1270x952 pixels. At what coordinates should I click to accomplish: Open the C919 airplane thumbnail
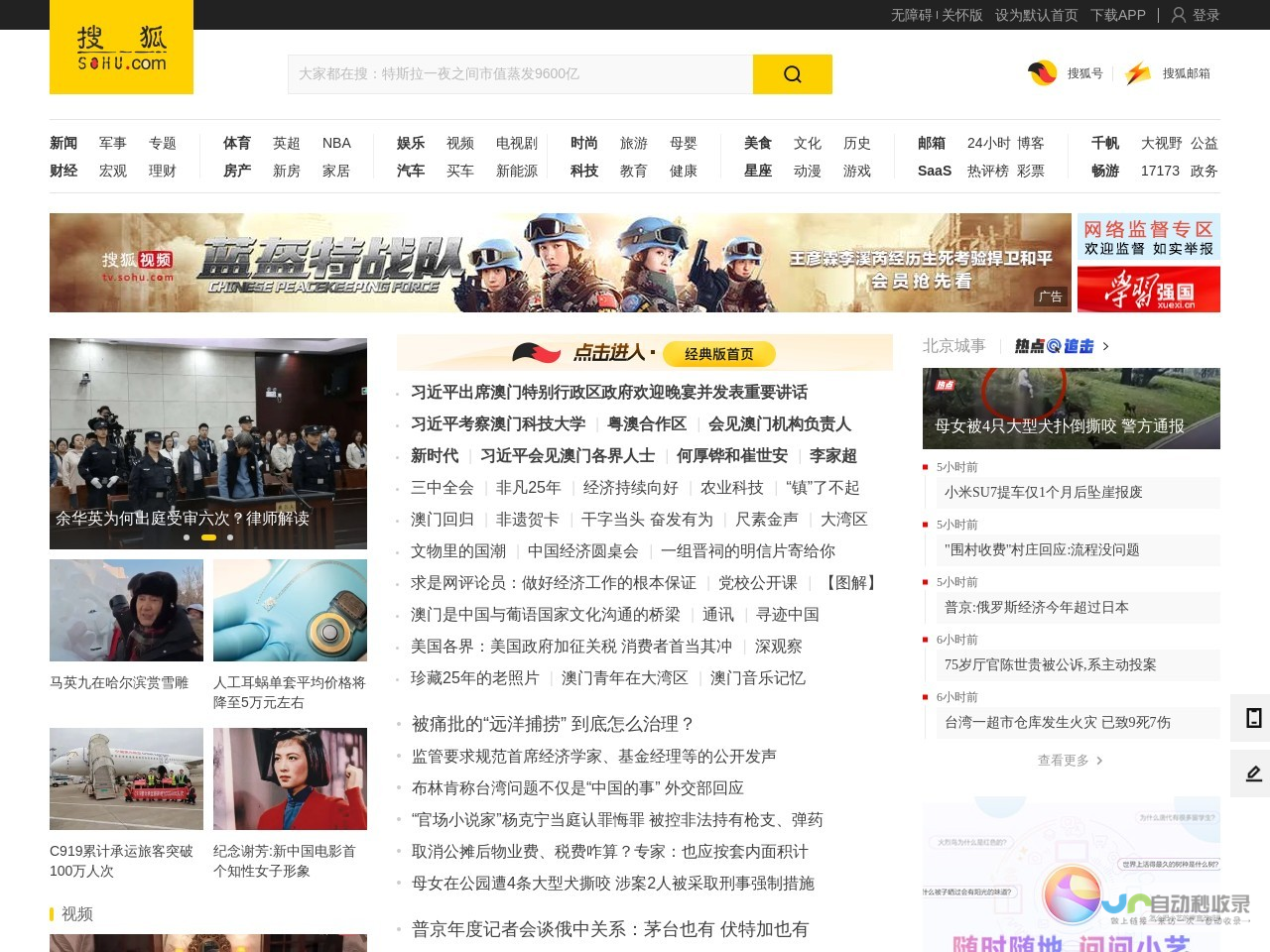[126, 778]
